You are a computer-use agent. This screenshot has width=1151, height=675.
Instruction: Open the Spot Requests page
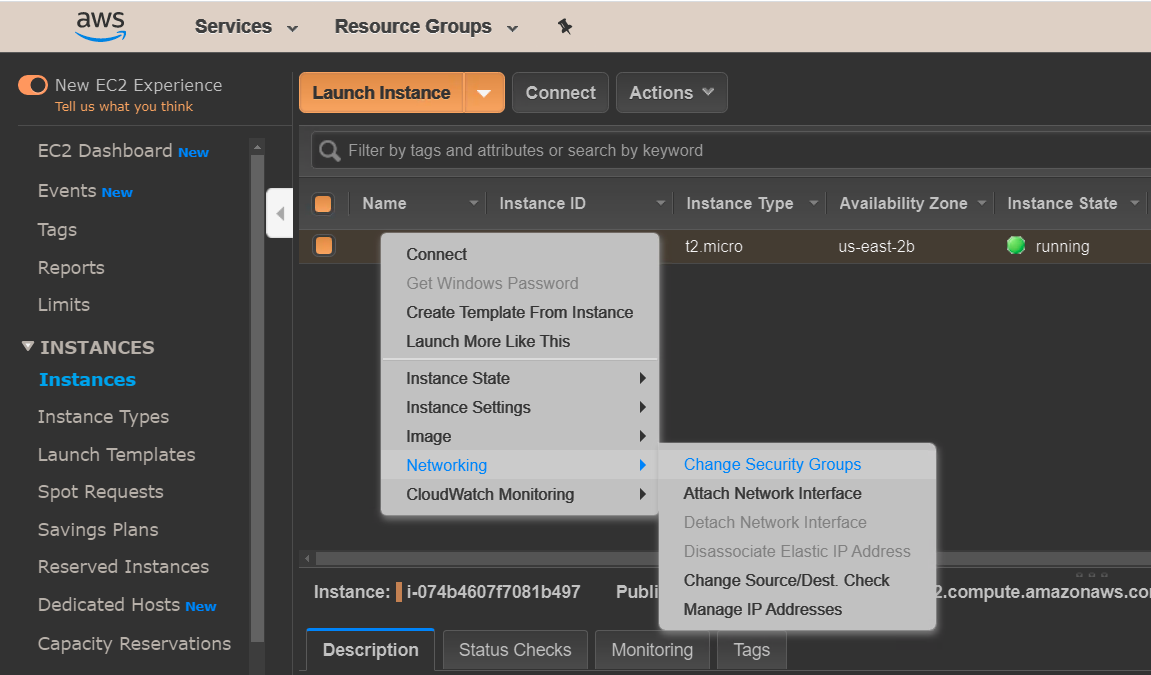coord(100,491)
